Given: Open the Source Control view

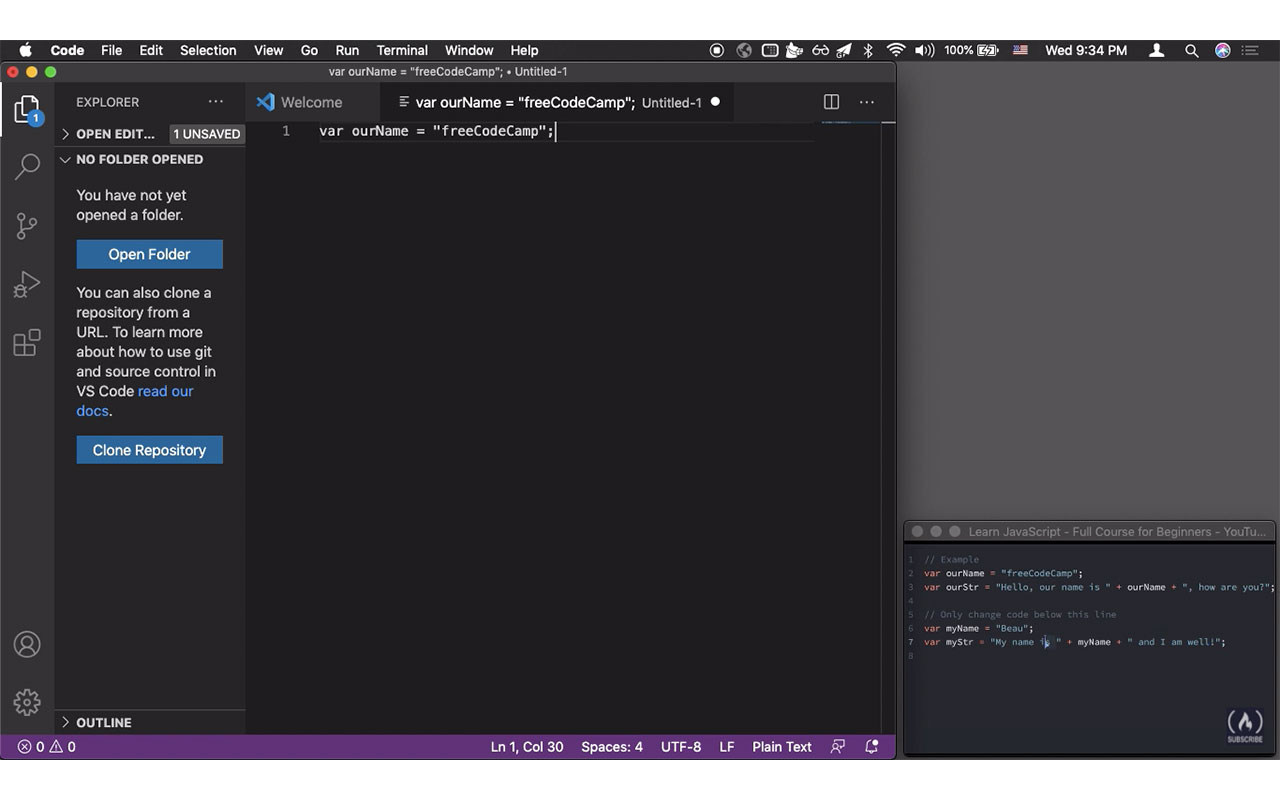Looking at the screenshot, I should (27, 226).
